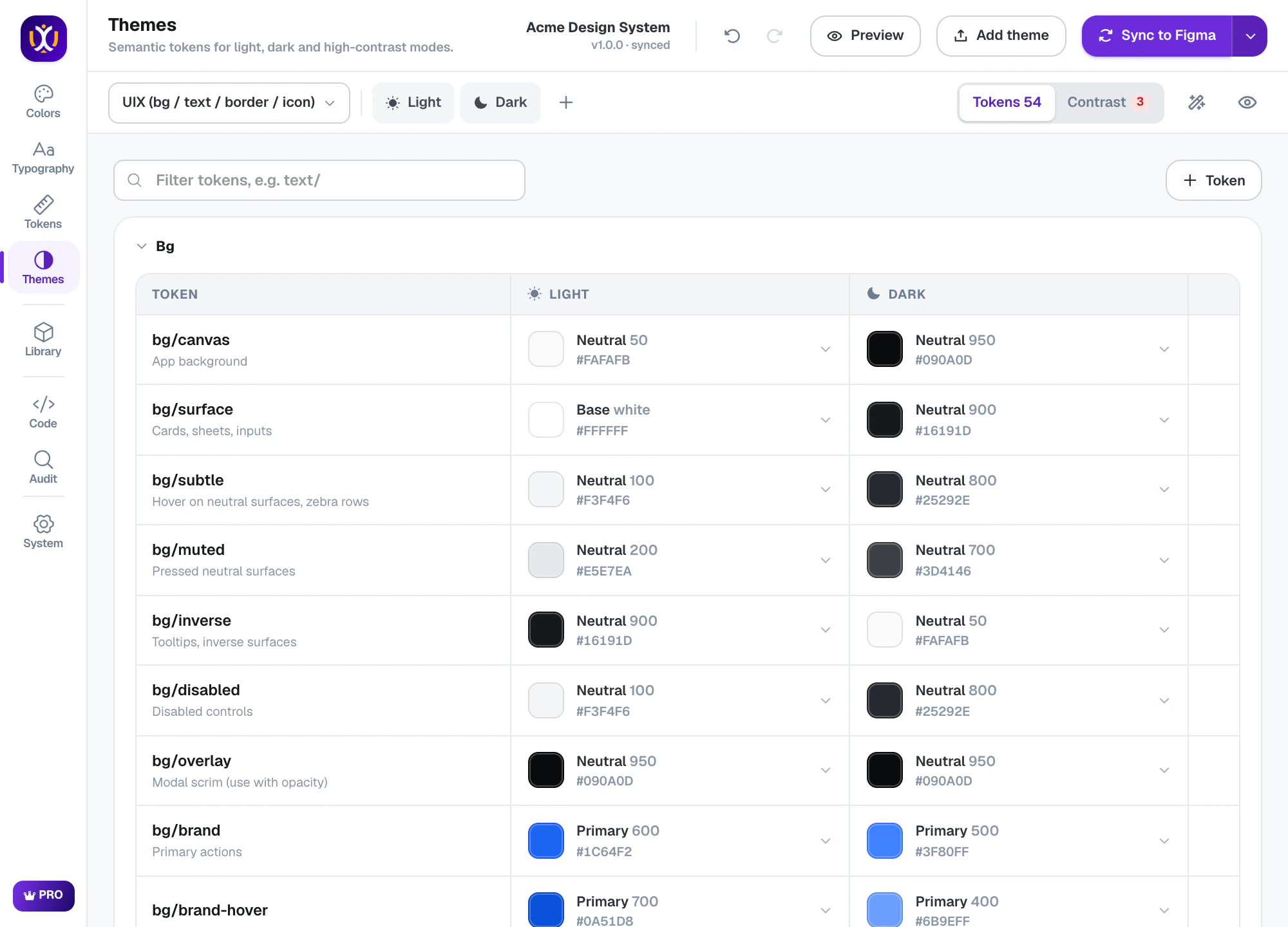Image resolution: width=1288 pixels, height=927 pixels.
Task: Open bg/disabled light value dropdown
Action: pos(826,701)
